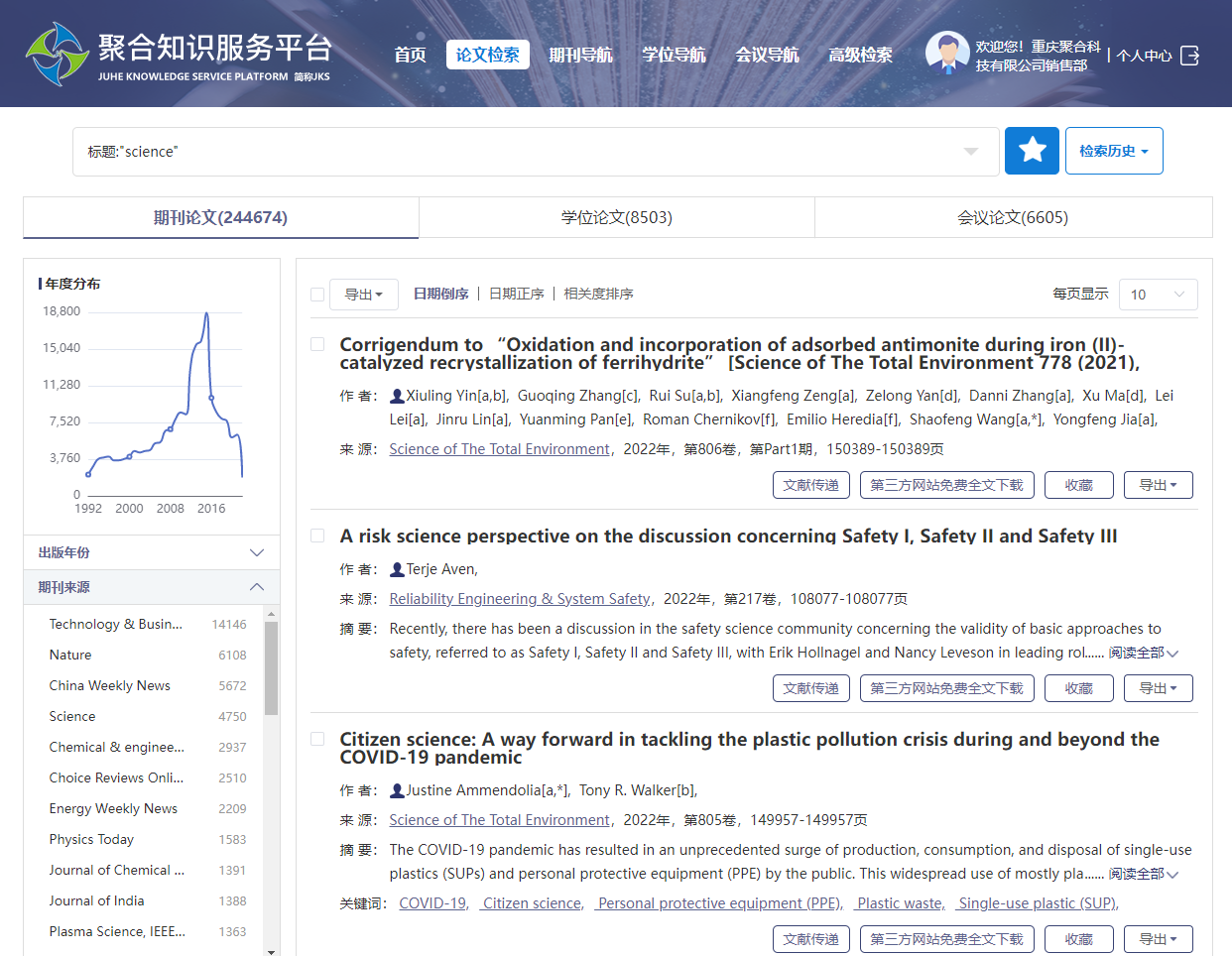
Task: Click the logout icon in header
Action: 1190,56
